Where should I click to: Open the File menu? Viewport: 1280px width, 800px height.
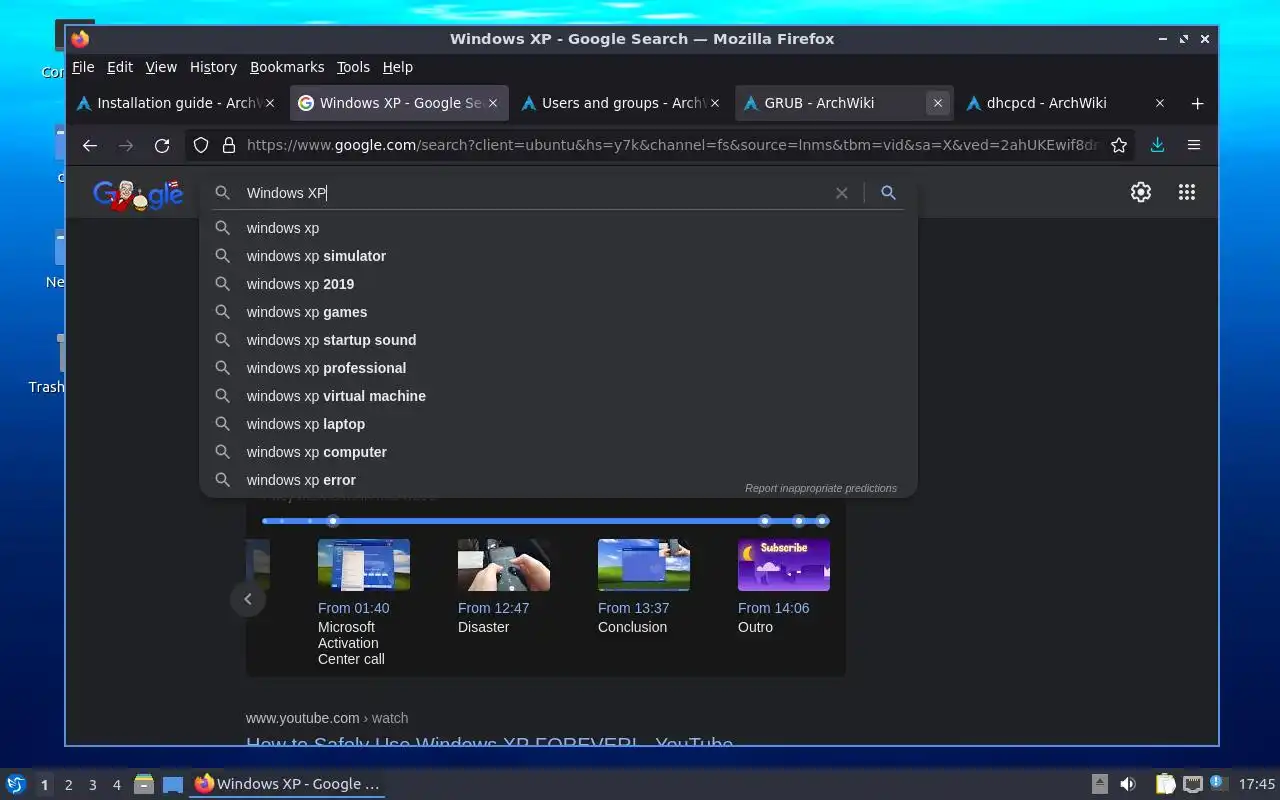point(83,67)
